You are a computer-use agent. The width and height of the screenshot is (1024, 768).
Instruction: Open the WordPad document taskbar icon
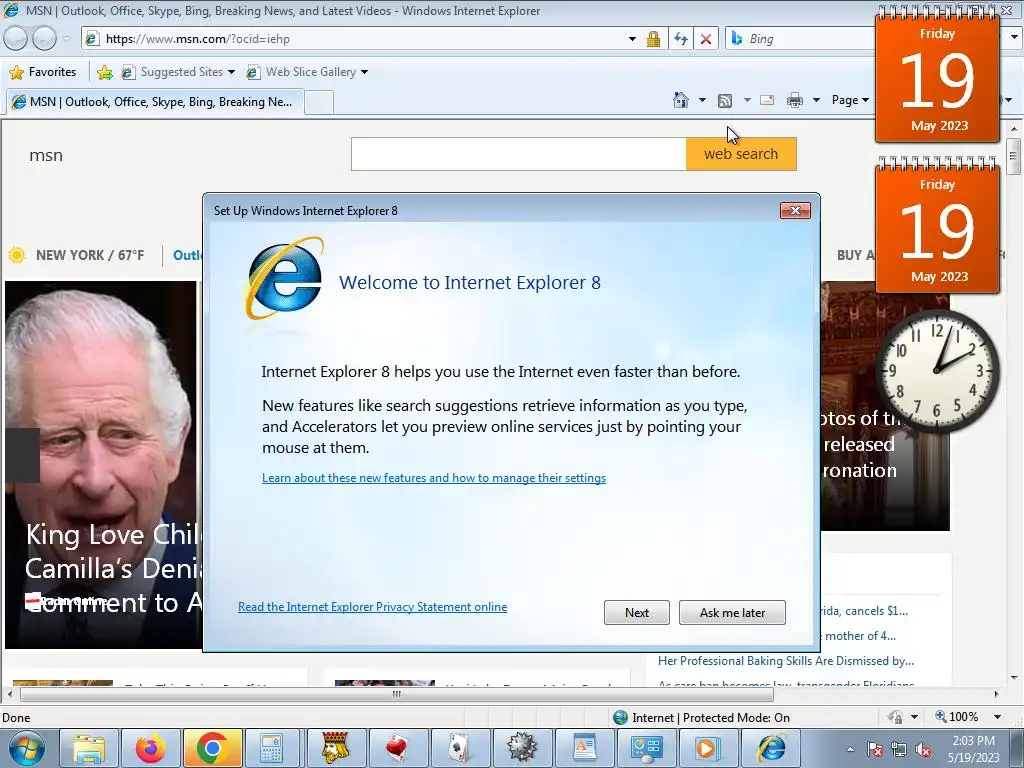[584, 748]
